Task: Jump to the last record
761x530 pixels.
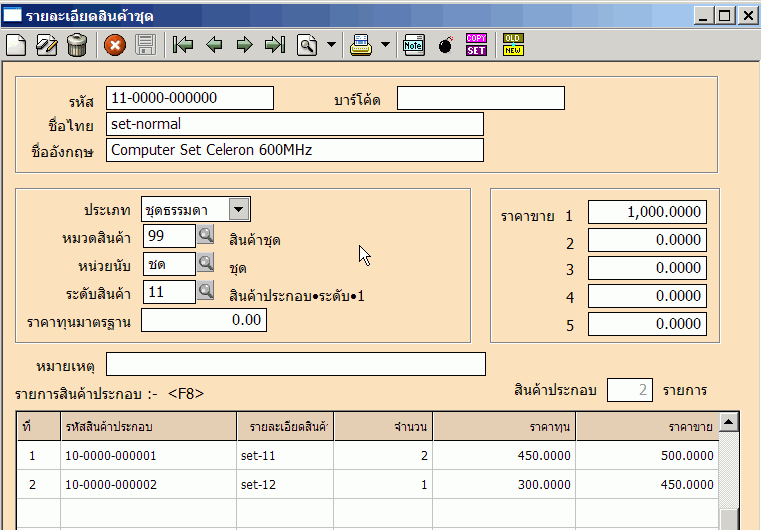Action: (274, 45)
